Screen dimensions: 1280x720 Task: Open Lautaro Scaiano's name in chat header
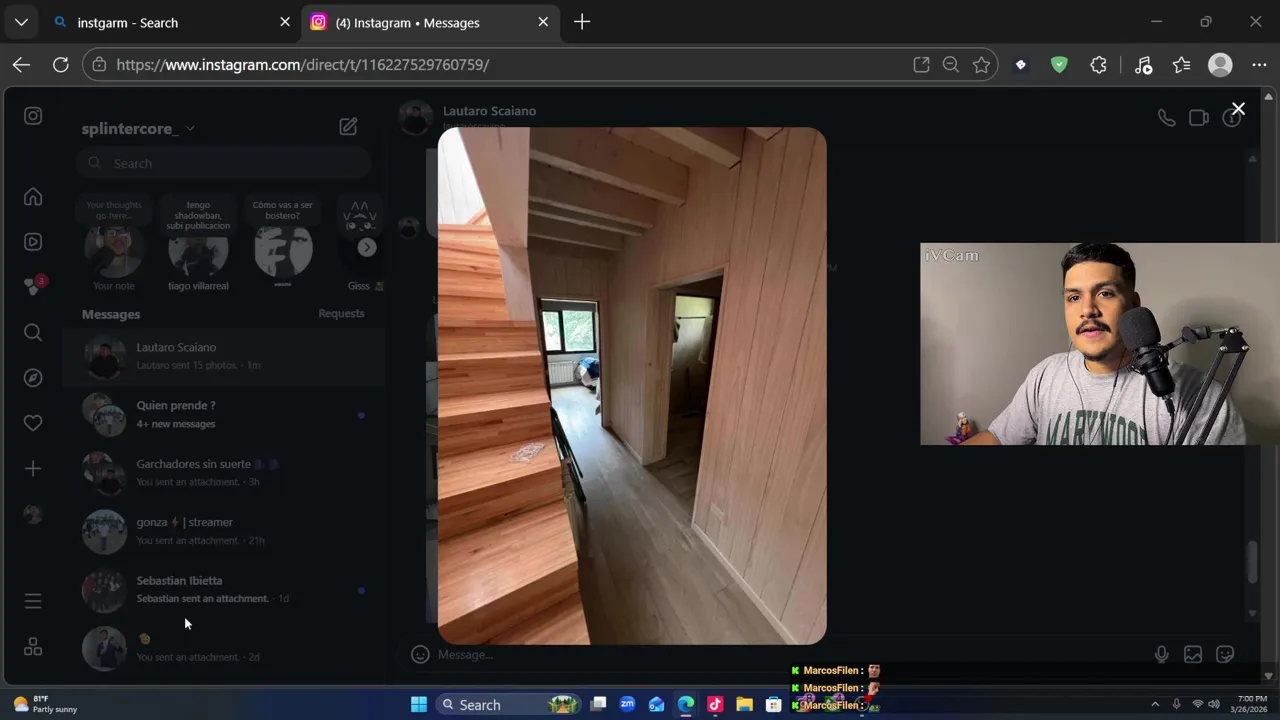coord(489,111)
